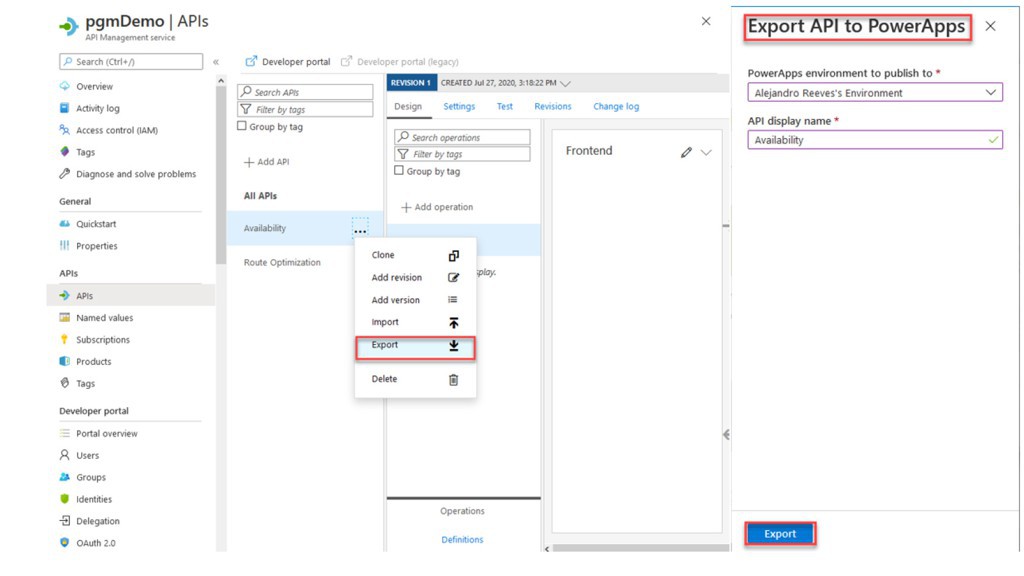Viewport: 1024px width, 576px height.
Task: Select the All APIs heading
Action: [x=260, y=196]
